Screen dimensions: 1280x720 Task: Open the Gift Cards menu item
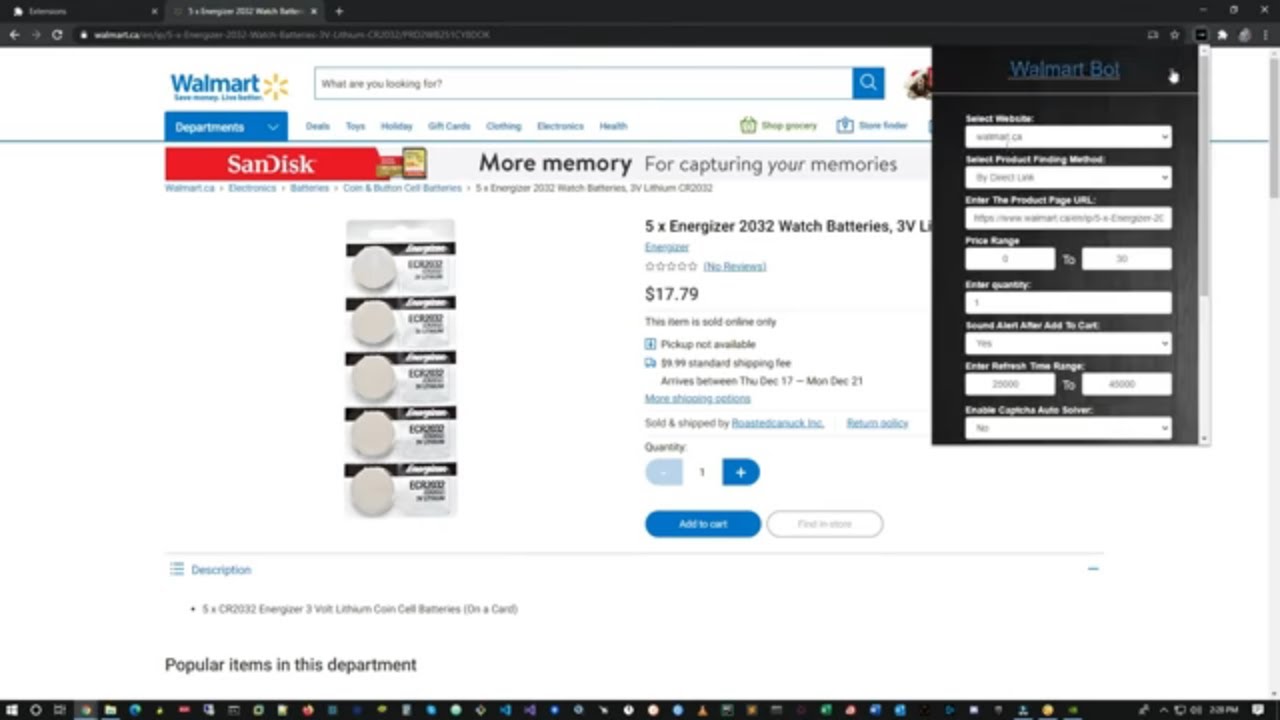449,127
